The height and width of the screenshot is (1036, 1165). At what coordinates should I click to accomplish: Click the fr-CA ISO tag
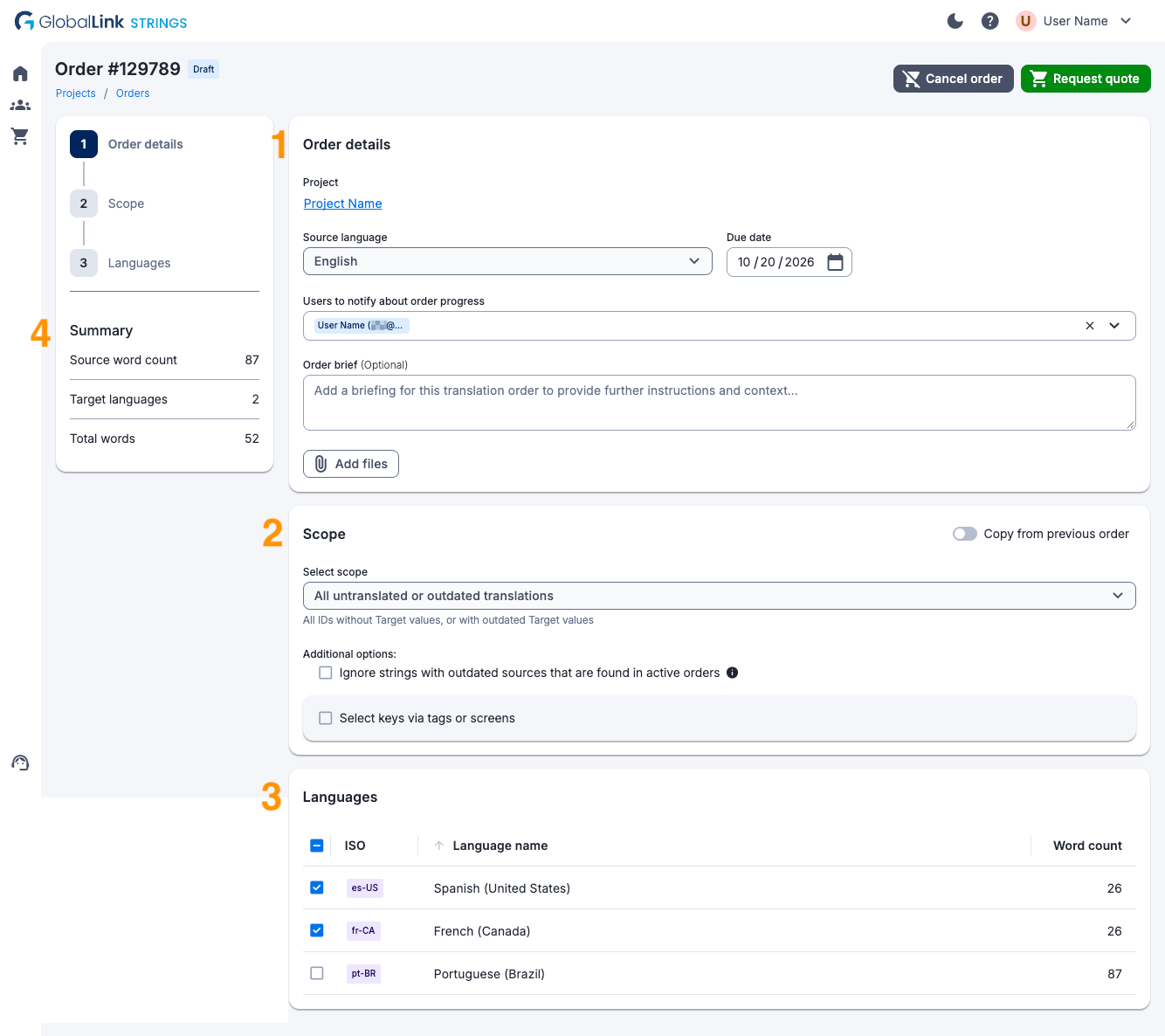point(363,930)
